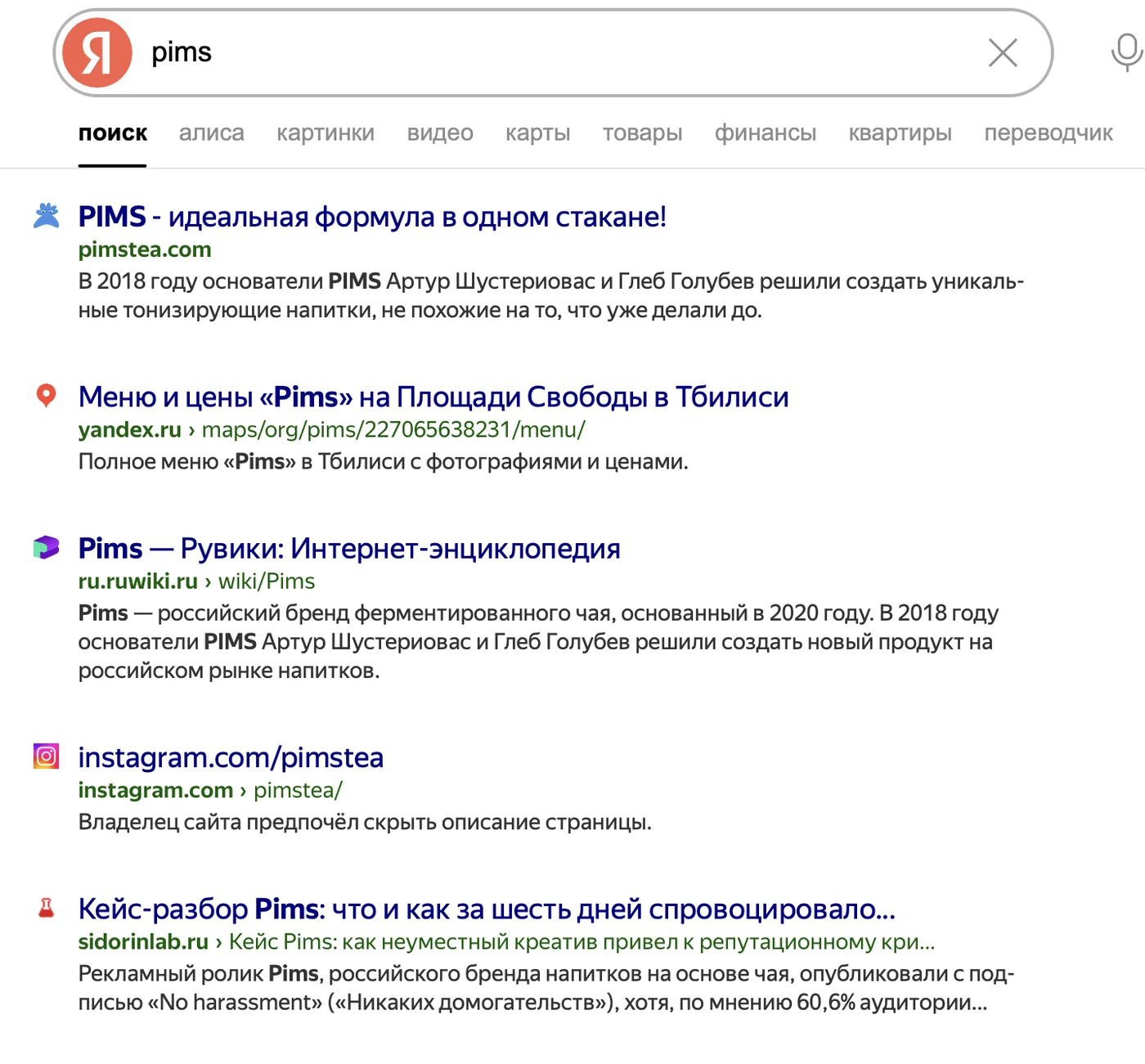The height and width of the screenshot is (1064, 1145).
Task: Switch to the алиса tab
Action: [x=212, y=132]
